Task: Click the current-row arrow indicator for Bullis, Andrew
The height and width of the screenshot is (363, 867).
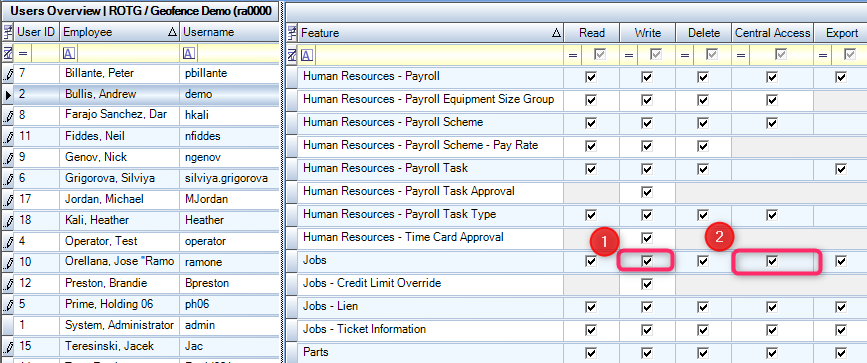Action: [7, 95]
